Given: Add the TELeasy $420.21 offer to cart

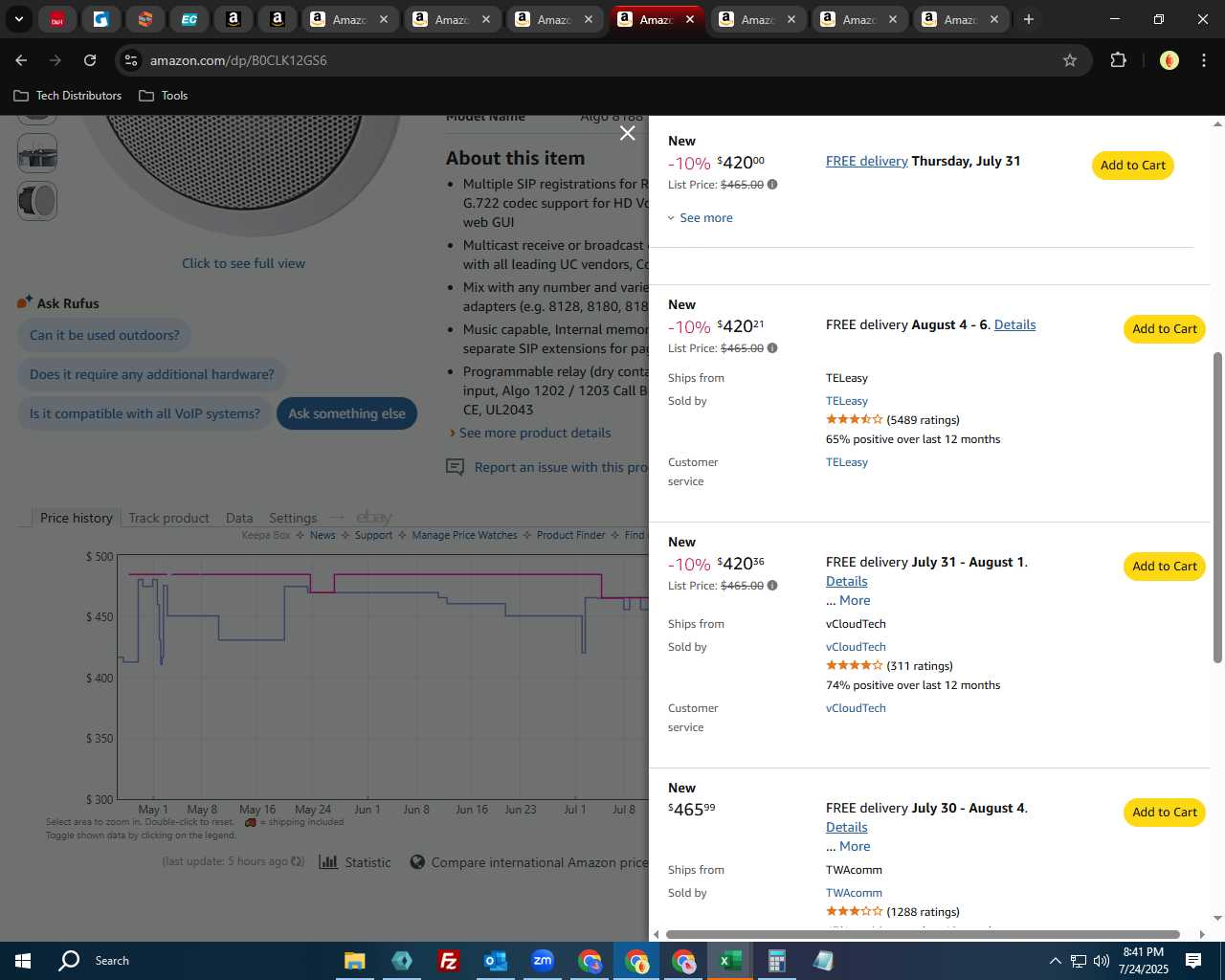Looking at the screenshot, I should point(1164,329).
